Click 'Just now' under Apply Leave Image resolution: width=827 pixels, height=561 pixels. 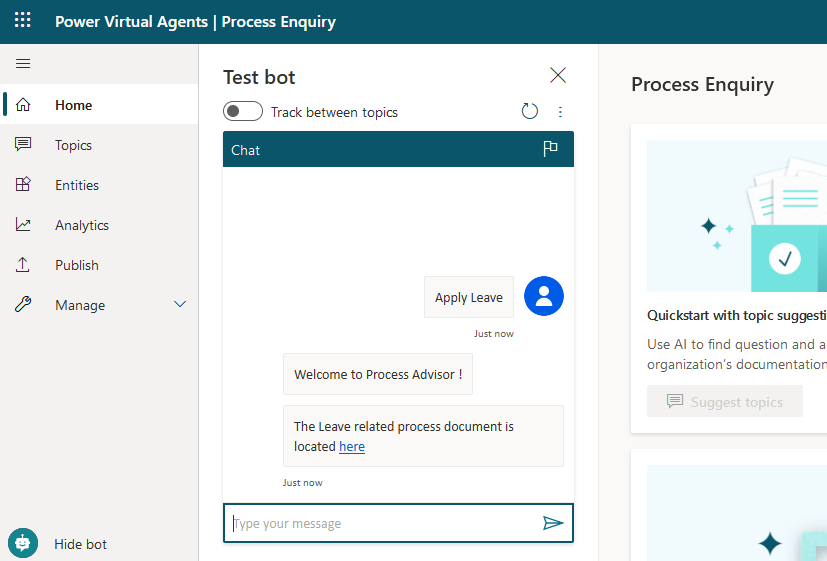coord(494,333)
